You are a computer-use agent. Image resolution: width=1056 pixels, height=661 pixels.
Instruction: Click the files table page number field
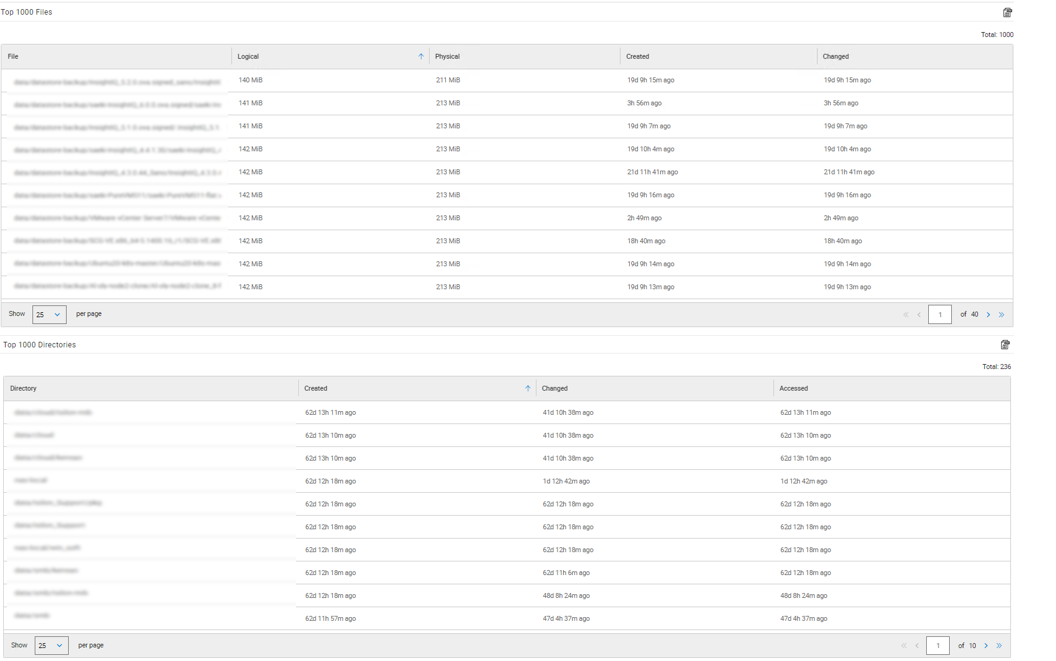point(939,315)
